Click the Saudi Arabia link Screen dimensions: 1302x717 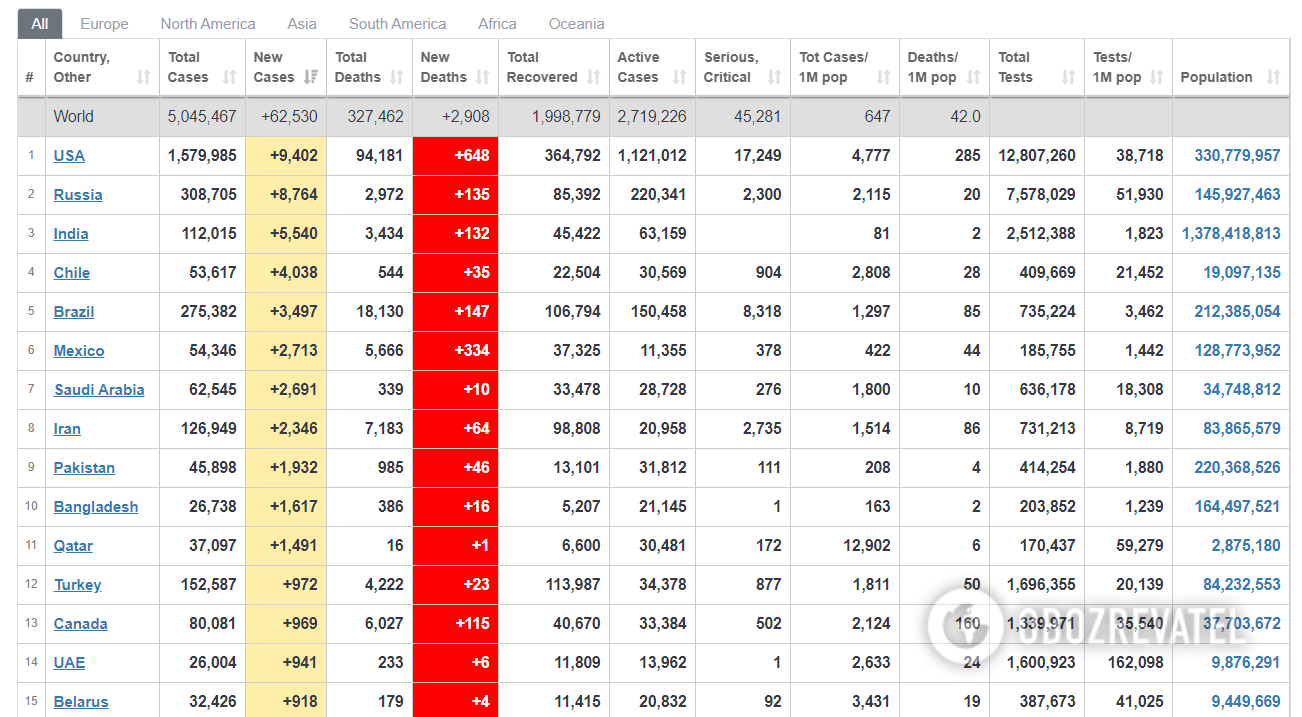pos(99,390)
